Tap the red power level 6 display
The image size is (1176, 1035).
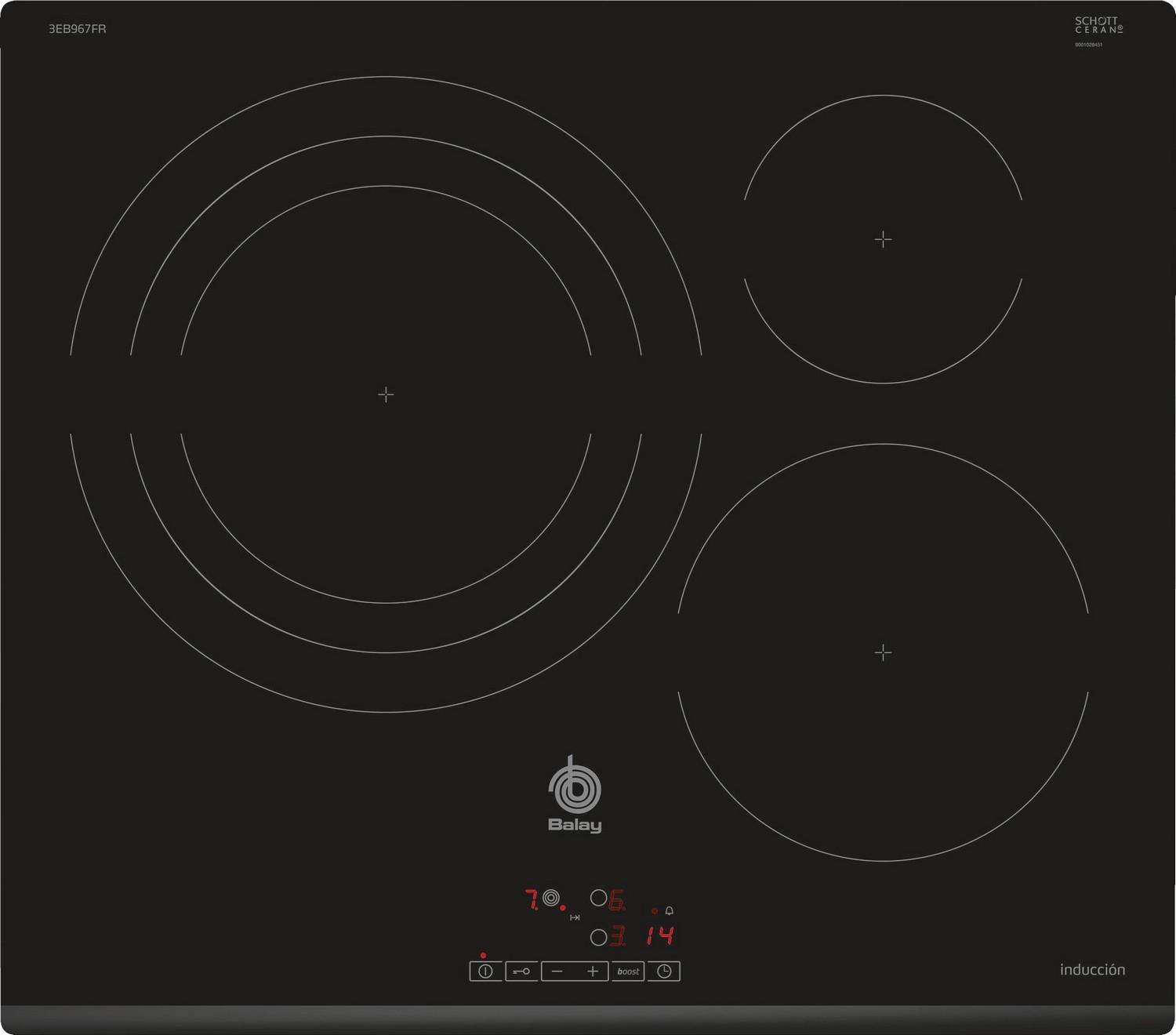[x=617, y=901]
